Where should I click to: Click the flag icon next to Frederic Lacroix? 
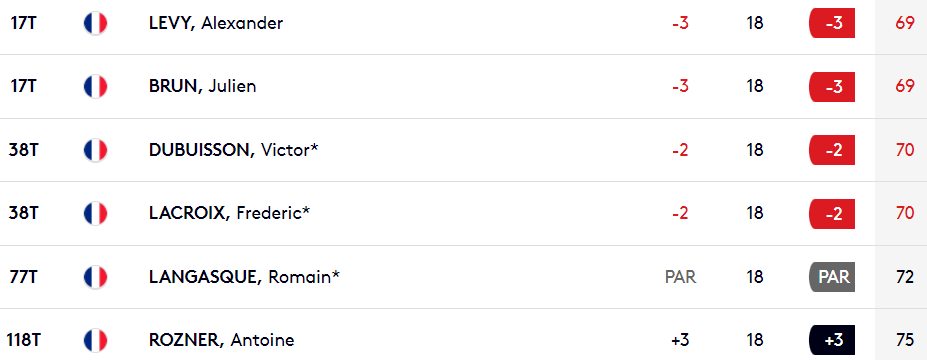[95, 213]
